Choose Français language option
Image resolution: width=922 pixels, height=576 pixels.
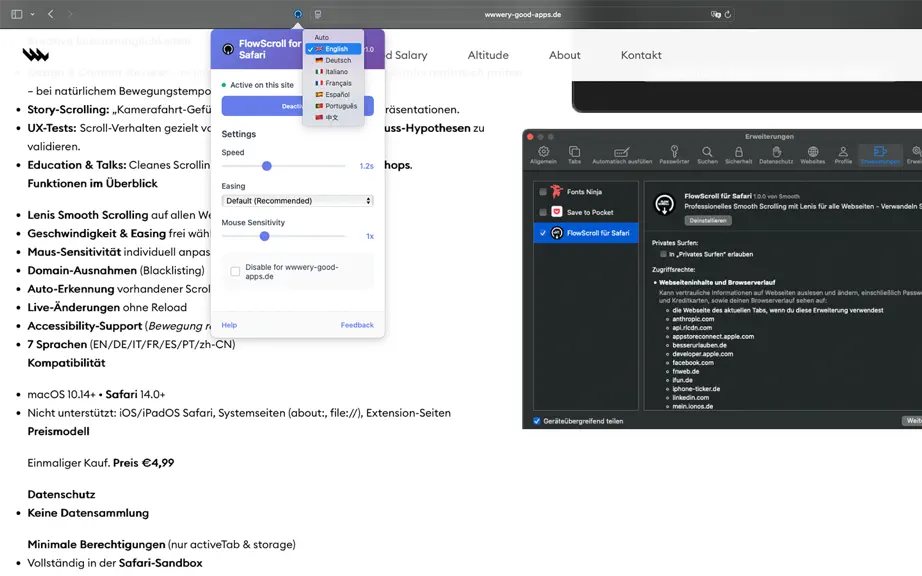click(x=333, y=83)
